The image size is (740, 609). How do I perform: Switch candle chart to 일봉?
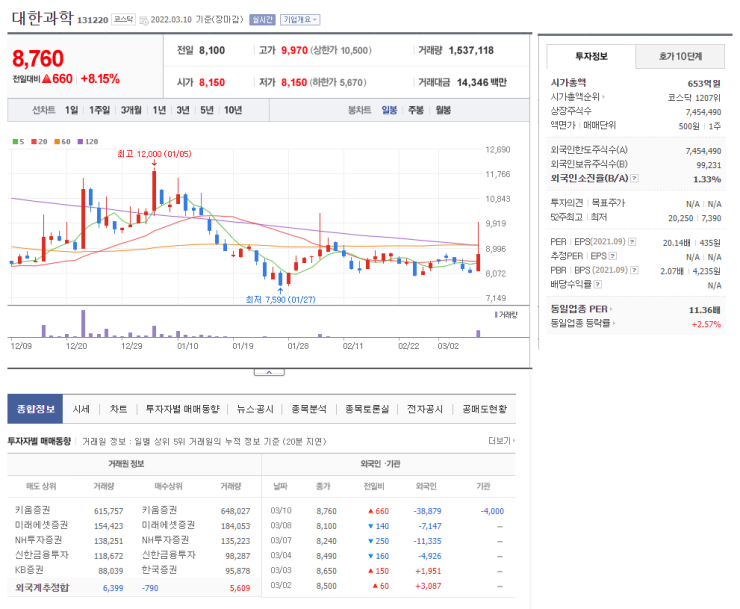(x=389, y=110)
